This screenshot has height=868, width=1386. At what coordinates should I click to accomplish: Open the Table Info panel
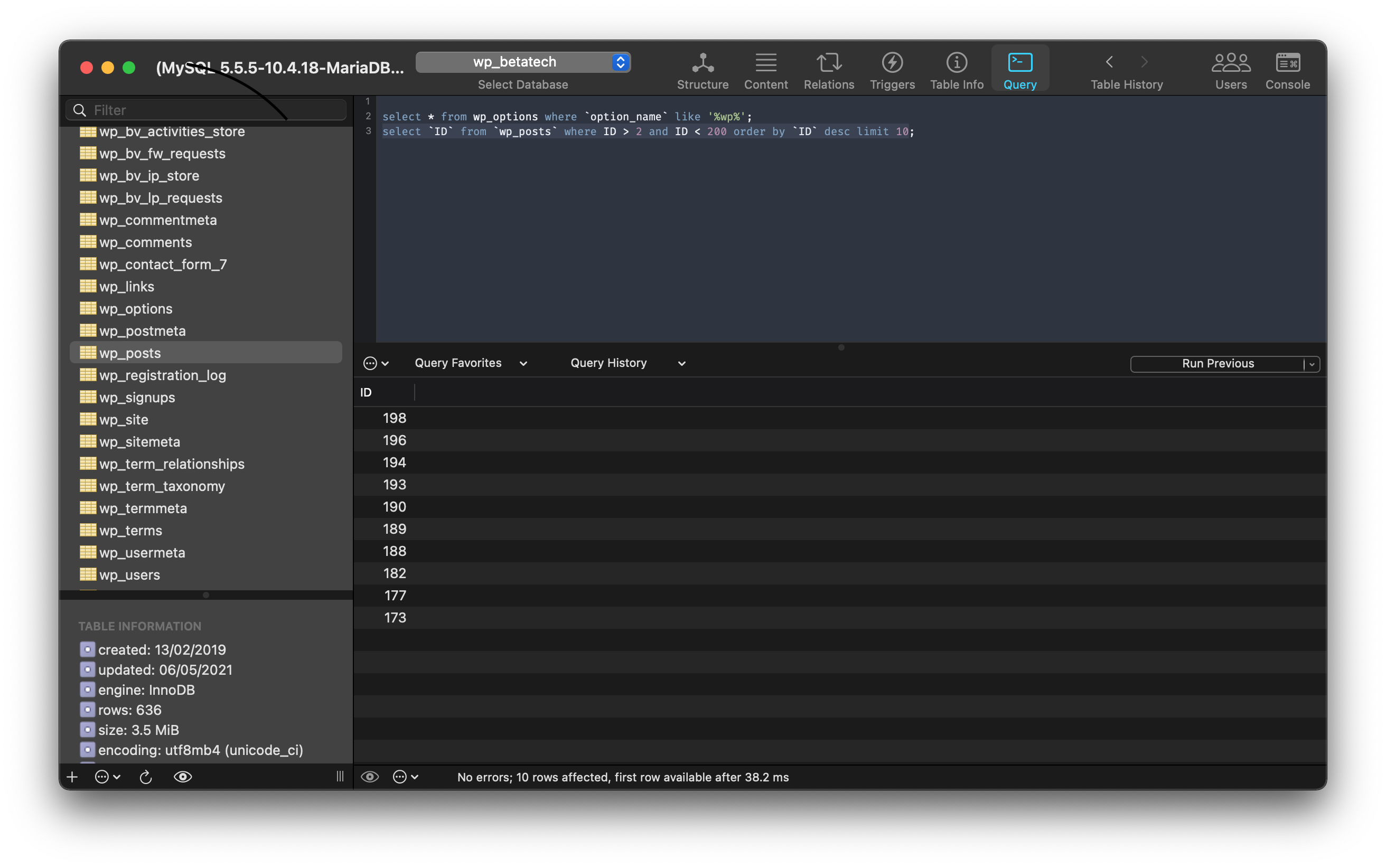click(x=956, y=69)
